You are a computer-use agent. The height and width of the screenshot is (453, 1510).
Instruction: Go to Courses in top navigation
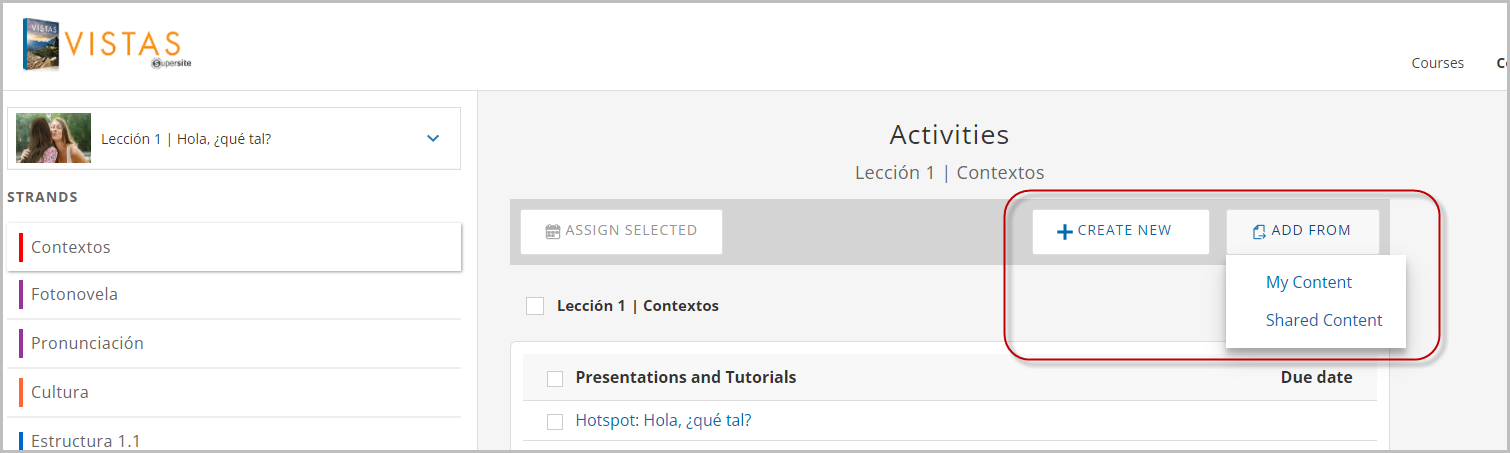coord(1438,63)
